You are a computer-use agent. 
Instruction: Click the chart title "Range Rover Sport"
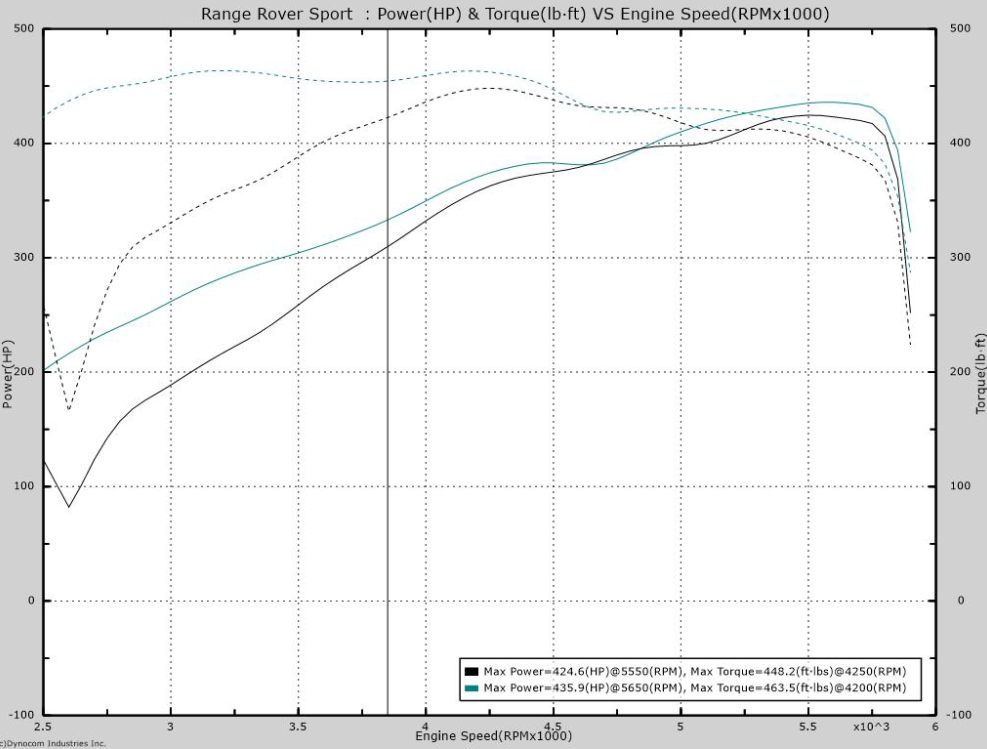[276, 14]
